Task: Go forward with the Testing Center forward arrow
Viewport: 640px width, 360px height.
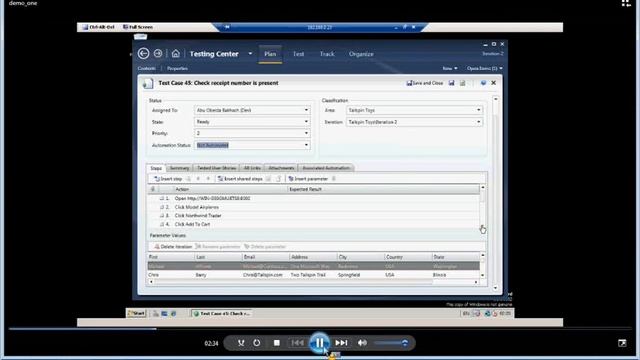Action: click(x=158, y=53)
